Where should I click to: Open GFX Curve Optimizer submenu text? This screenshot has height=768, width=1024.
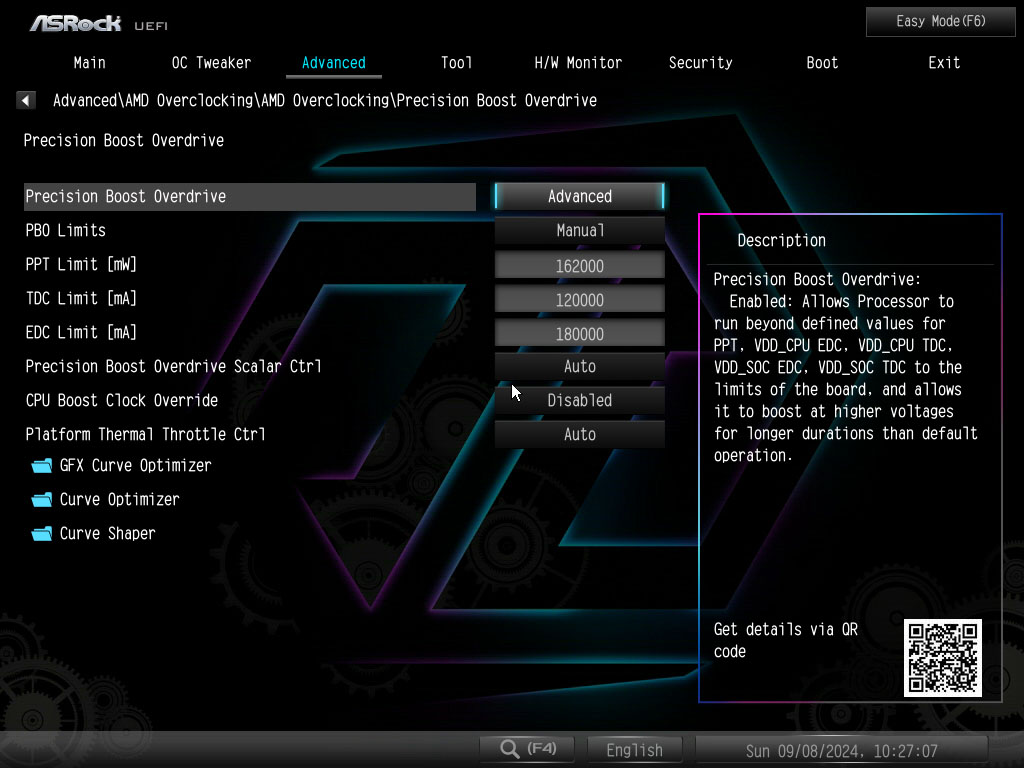[x=135, y=466]
